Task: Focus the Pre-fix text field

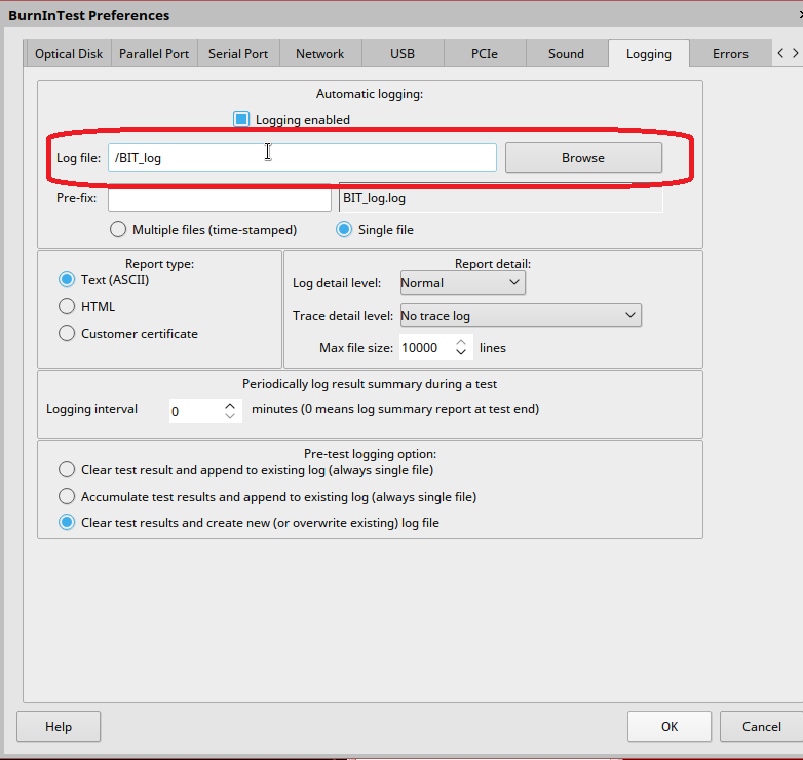Action: 220,198
